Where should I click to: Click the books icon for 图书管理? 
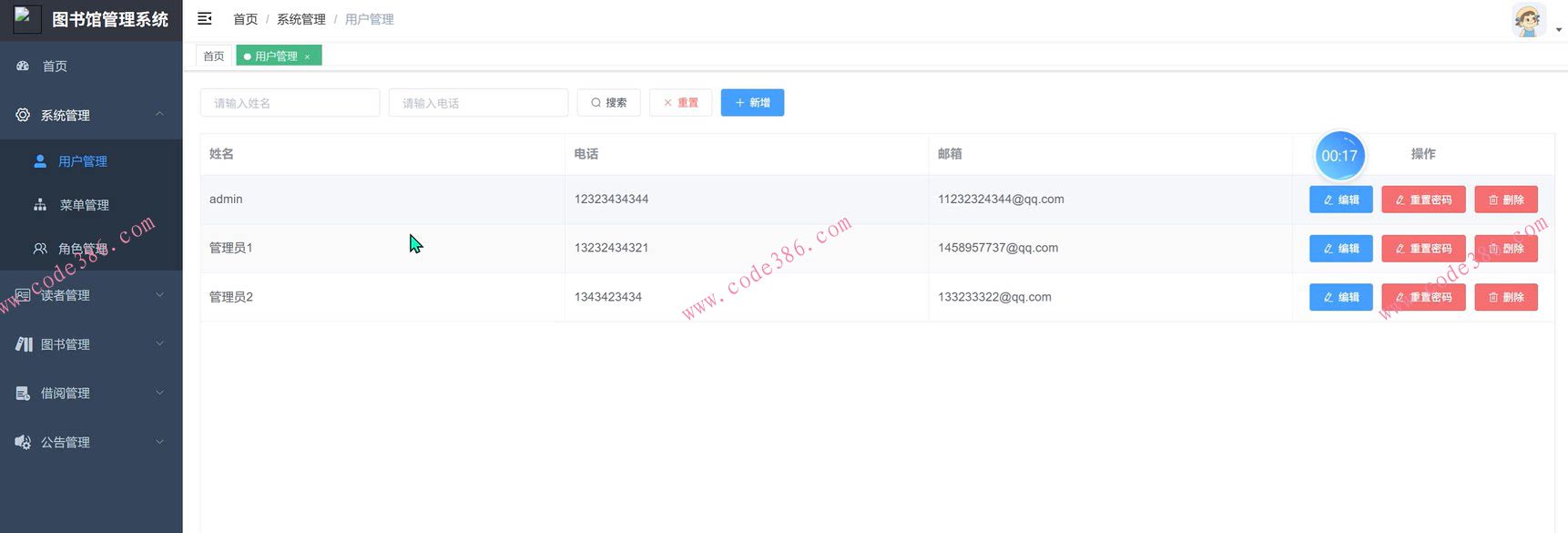pos(24,344)
